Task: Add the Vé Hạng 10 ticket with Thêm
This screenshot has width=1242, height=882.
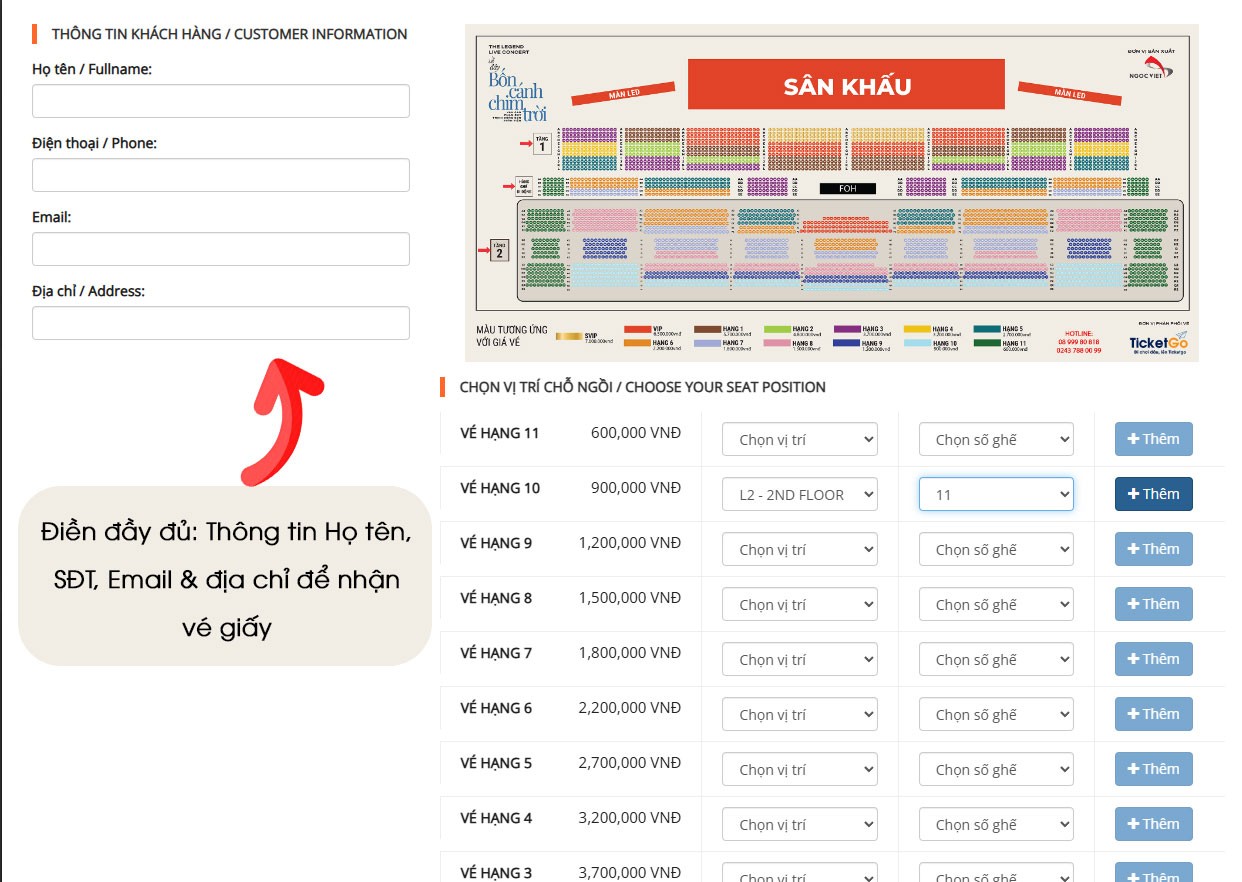Action: click(1153, 494)
